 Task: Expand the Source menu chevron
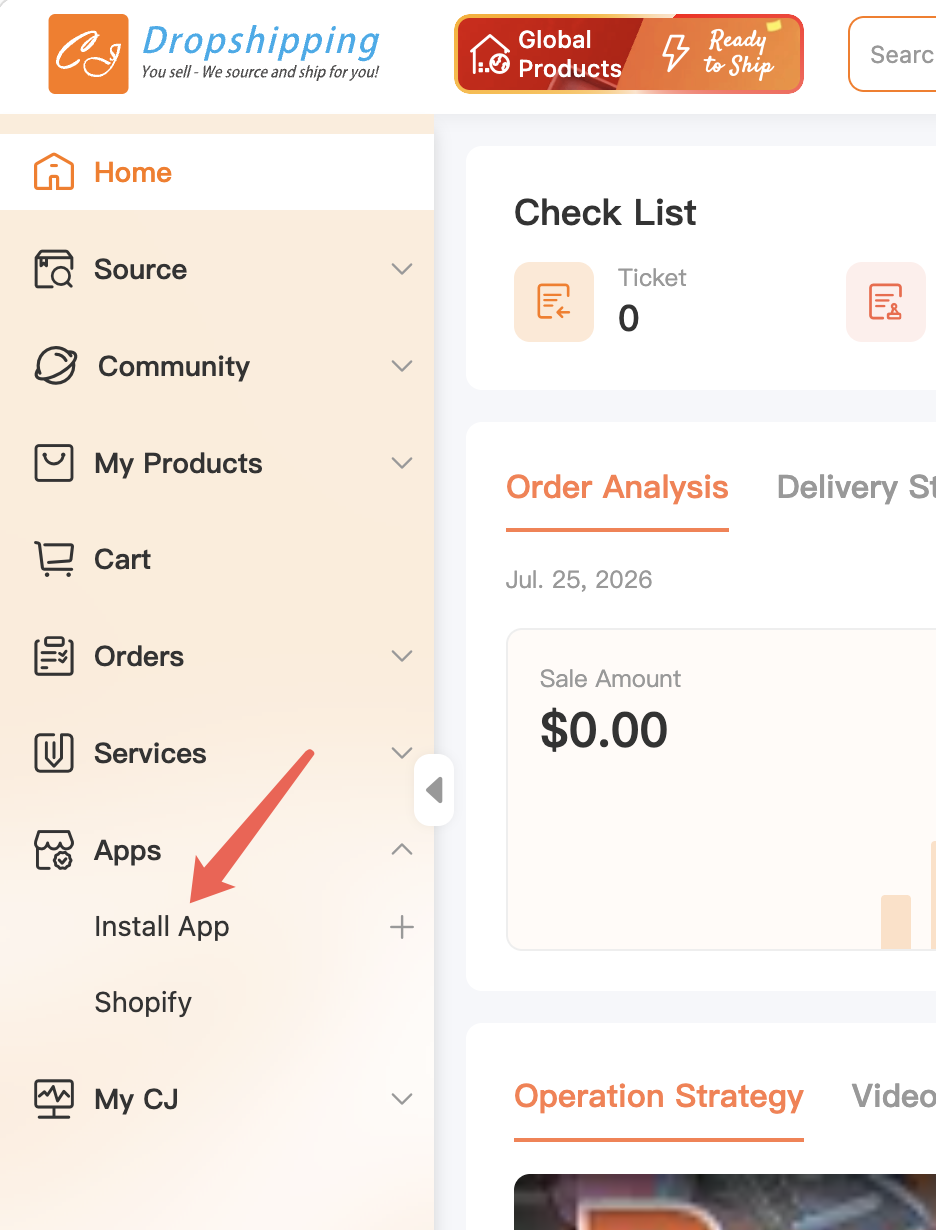click(x=402, y=269)
